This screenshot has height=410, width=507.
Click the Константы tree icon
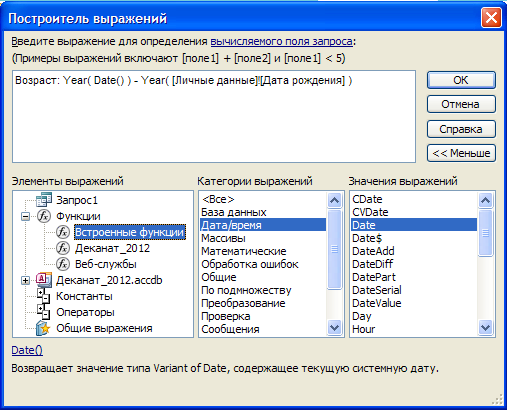pyautogui.click(x=44, y=296)
